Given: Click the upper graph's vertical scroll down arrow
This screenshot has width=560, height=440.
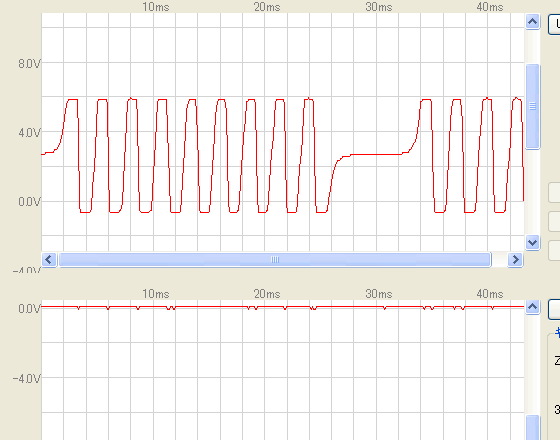Looking at the screenshot, I should point(532,243).
